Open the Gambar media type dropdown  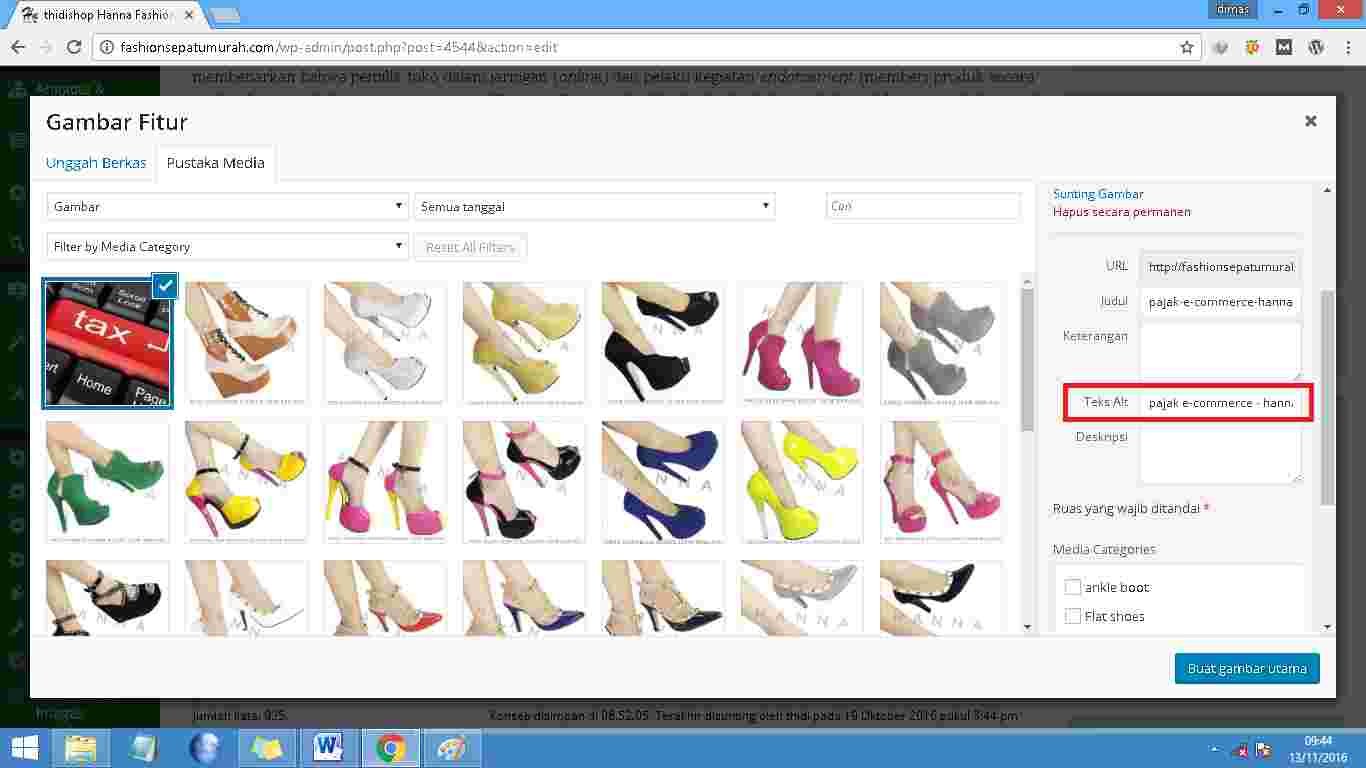click(x=227, y=207)
